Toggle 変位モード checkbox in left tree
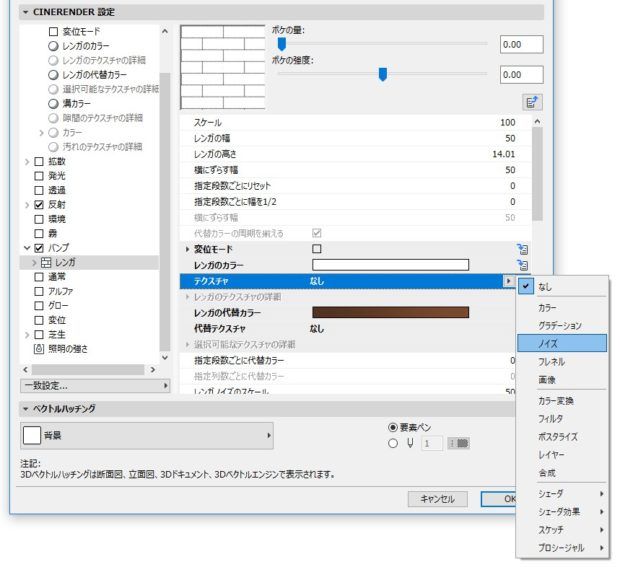 click(x=53, y=32)
